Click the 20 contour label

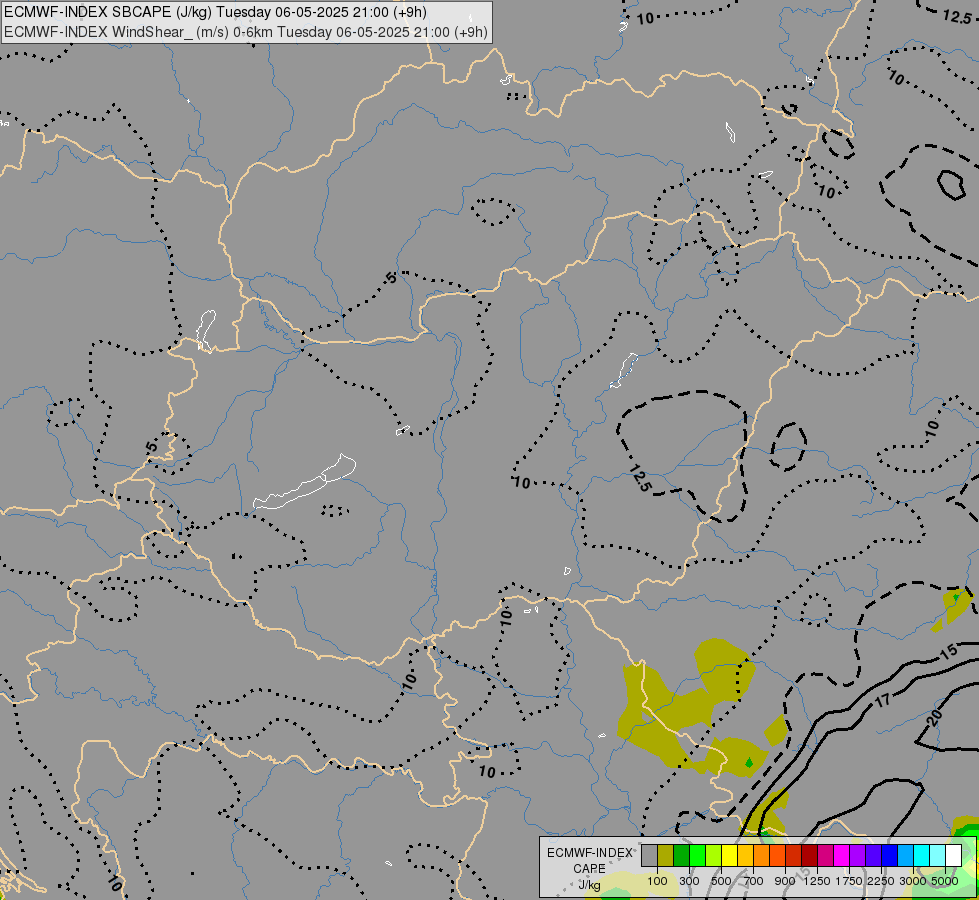[933, 718]
